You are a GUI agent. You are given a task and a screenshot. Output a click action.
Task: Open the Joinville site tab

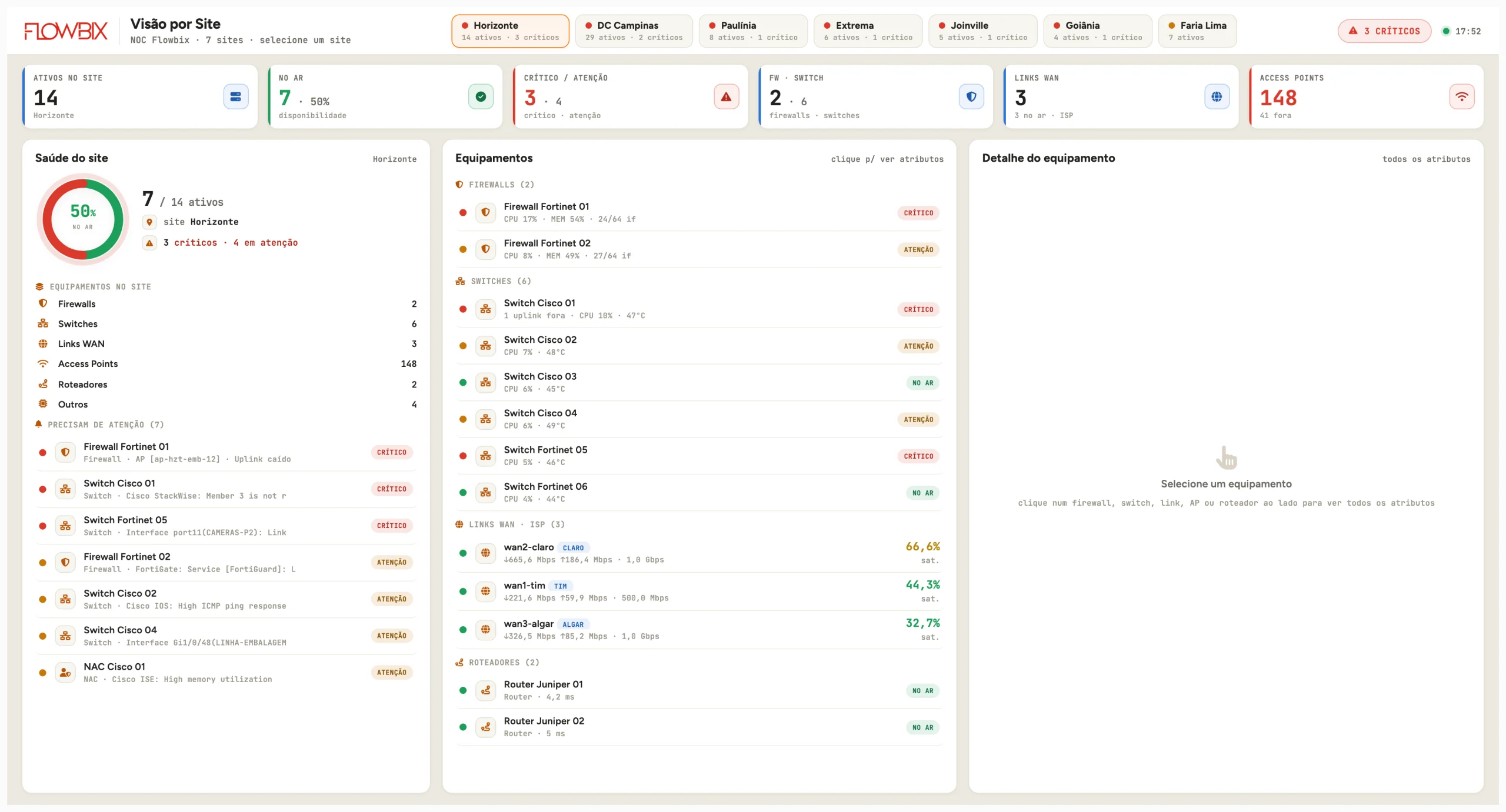[x=982, y=31]
